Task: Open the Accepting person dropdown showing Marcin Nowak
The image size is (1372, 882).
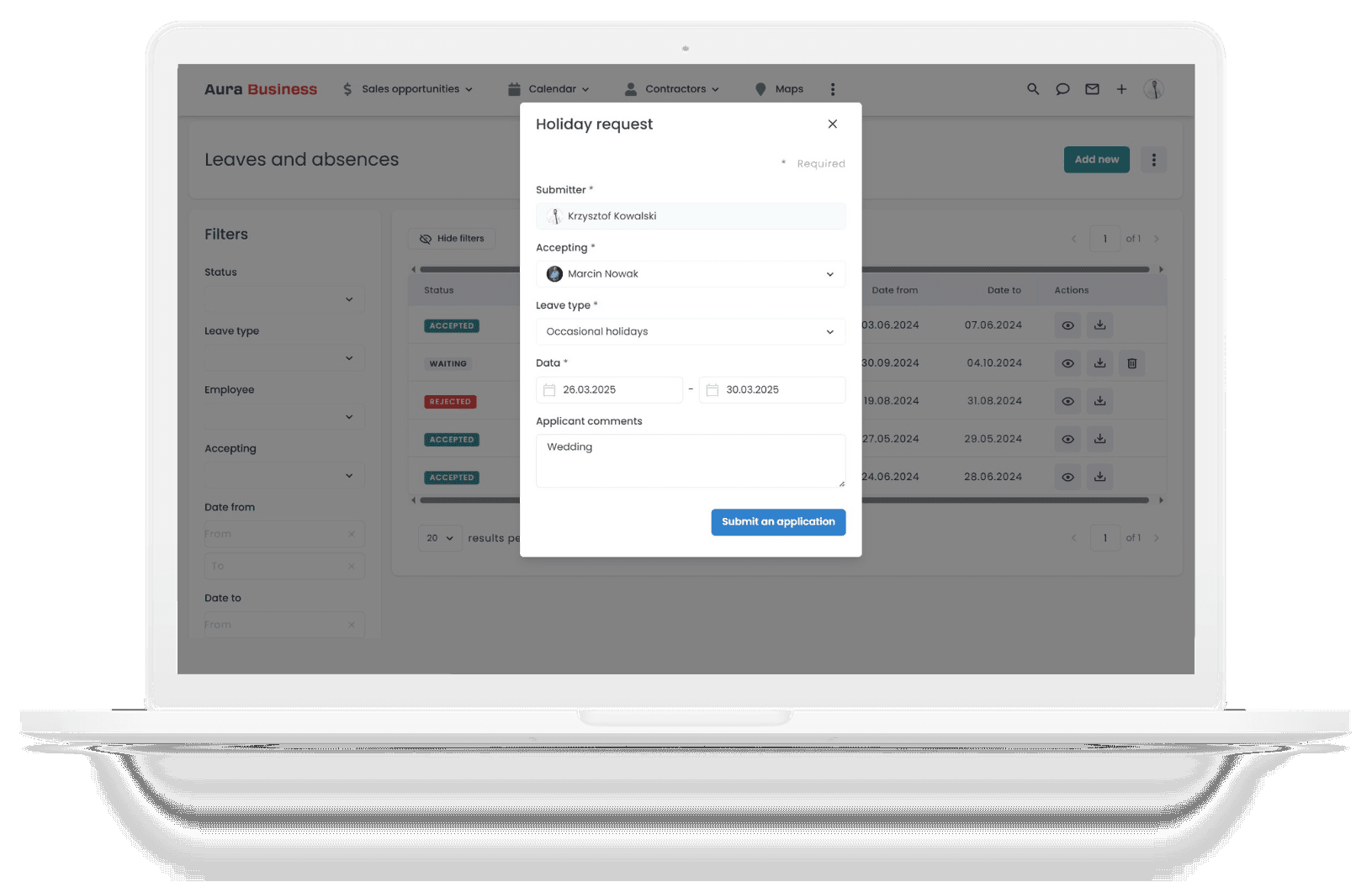Action: tap(690, 273)
